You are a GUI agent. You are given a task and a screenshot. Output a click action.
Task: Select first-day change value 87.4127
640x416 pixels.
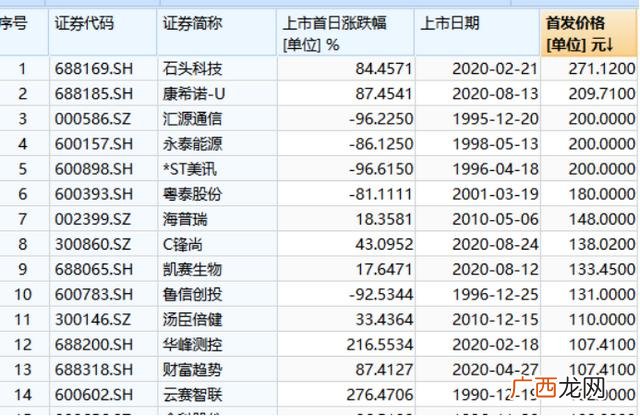point(384,370)
